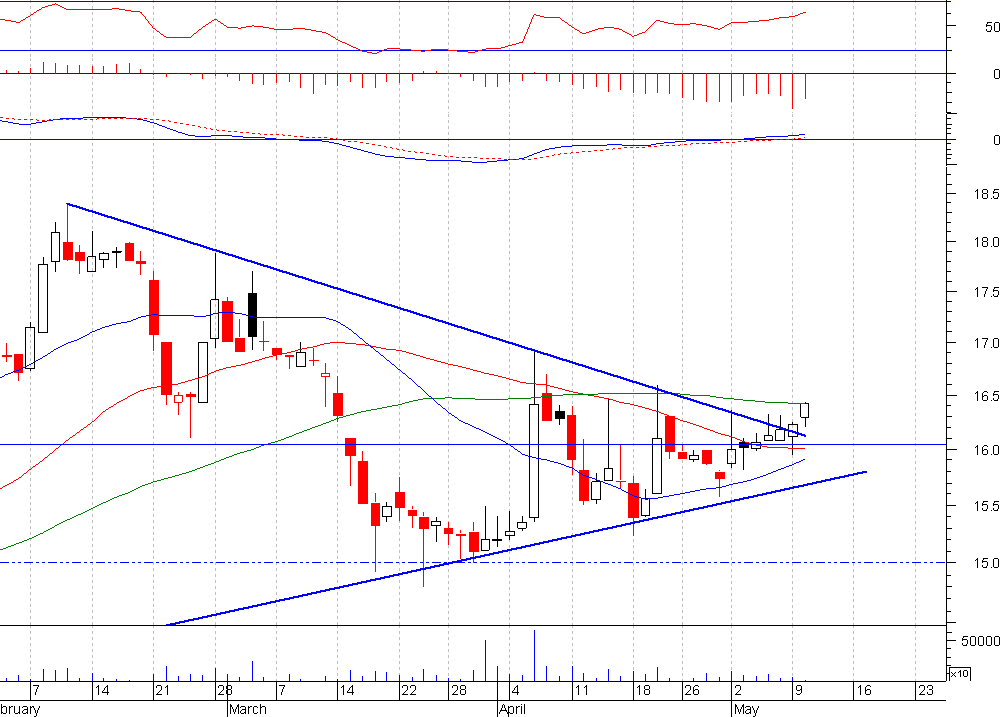
Task: Click the "March" month label
Action: click(x=247, y=709)
